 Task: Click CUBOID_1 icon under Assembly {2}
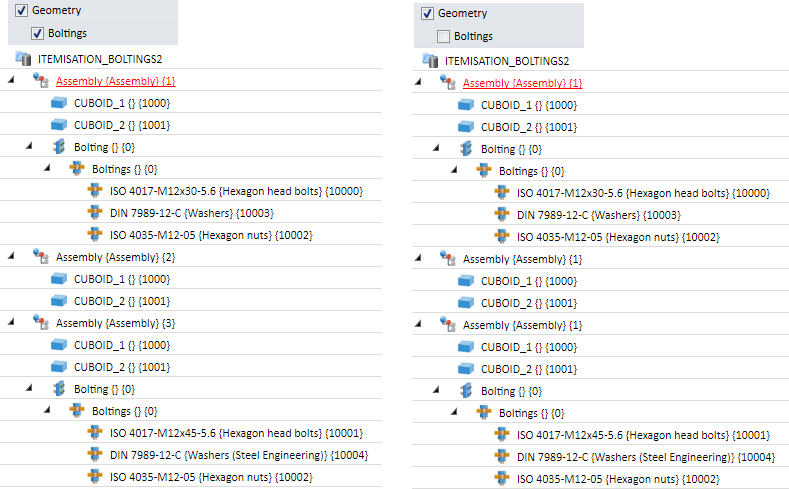[x=59, y=279]
